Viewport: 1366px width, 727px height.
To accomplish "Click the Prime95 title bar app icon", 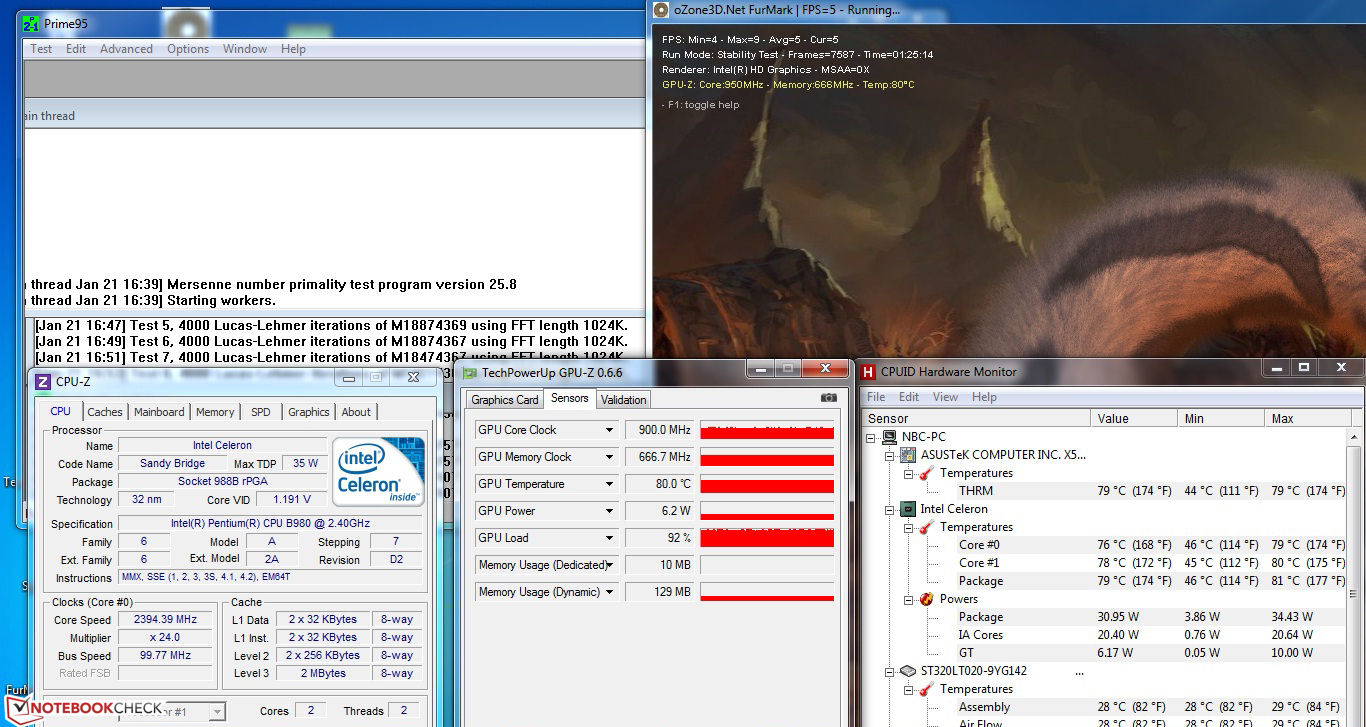I will tap(31, 23).
